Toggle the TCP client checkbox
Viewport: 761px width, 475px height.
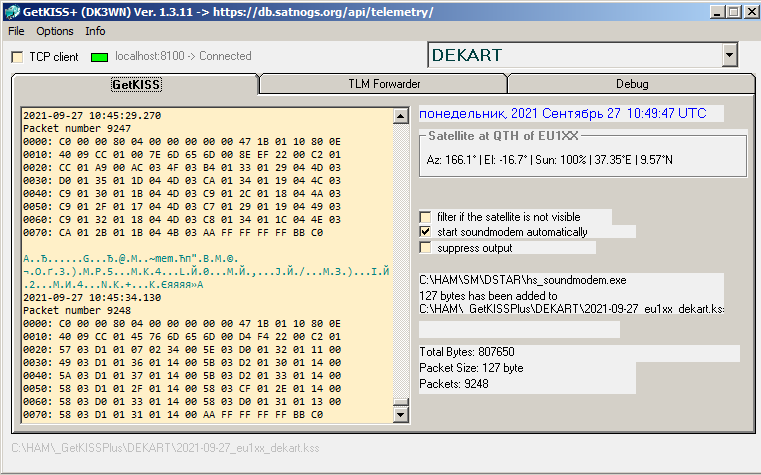point(17,57)
